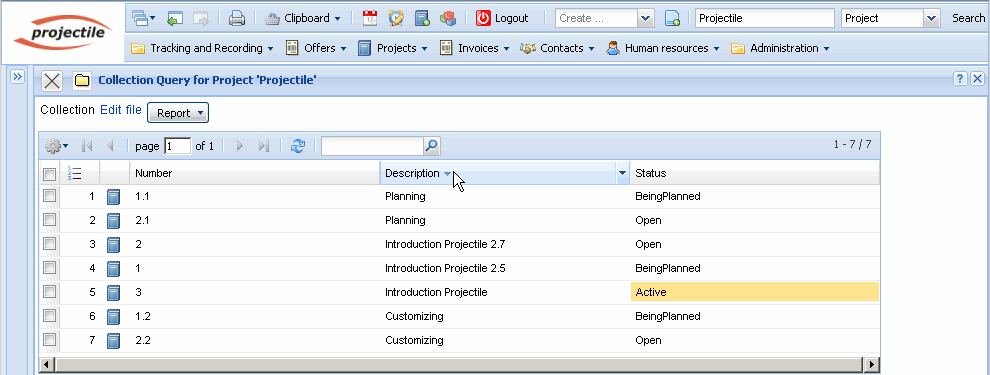This screenshot has width=990, height=375.
Task: Open the Human resources menu
Action: tap(662, 48)
